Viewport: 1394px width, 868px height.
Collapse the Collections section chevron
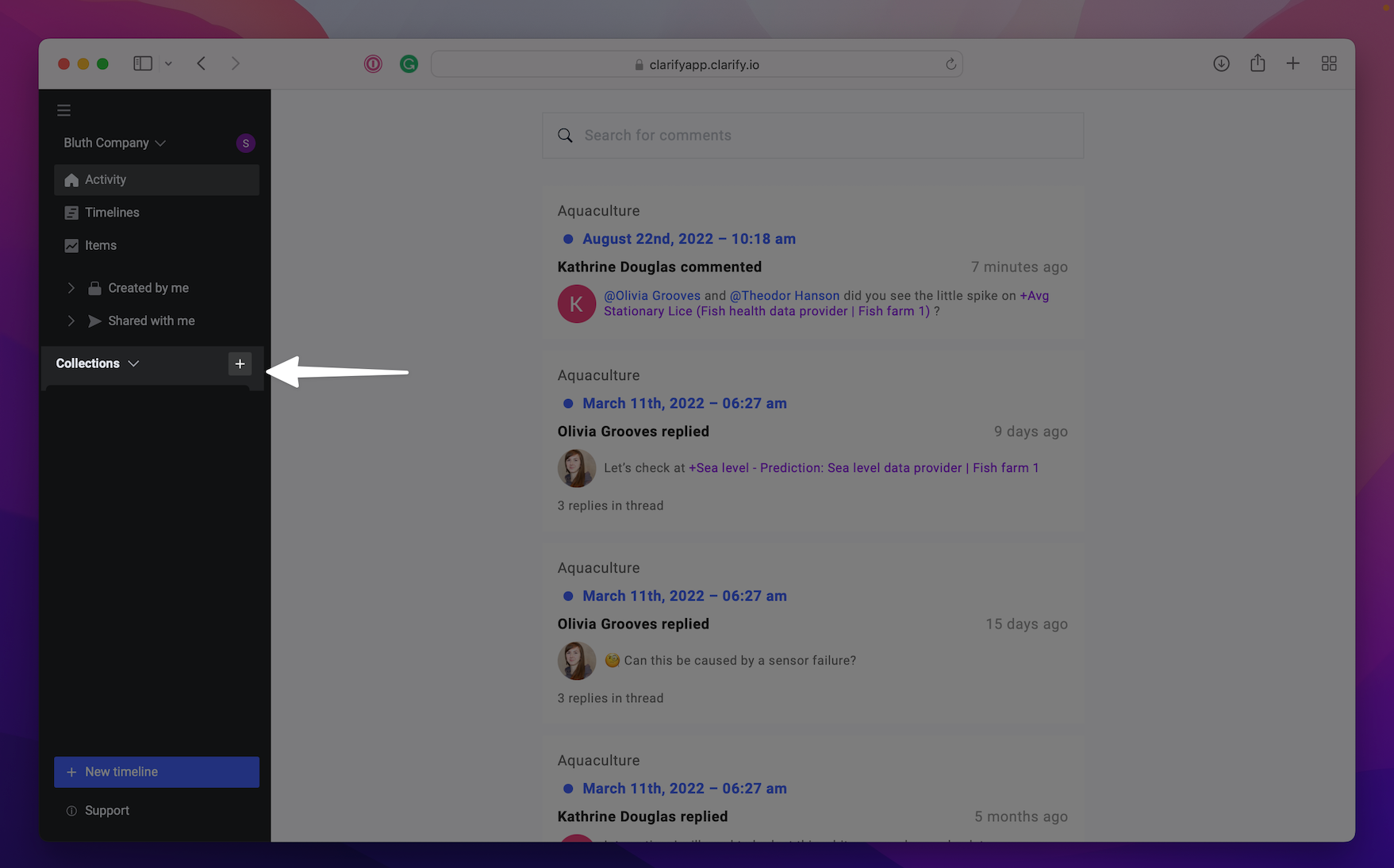[x=133, y=363]
